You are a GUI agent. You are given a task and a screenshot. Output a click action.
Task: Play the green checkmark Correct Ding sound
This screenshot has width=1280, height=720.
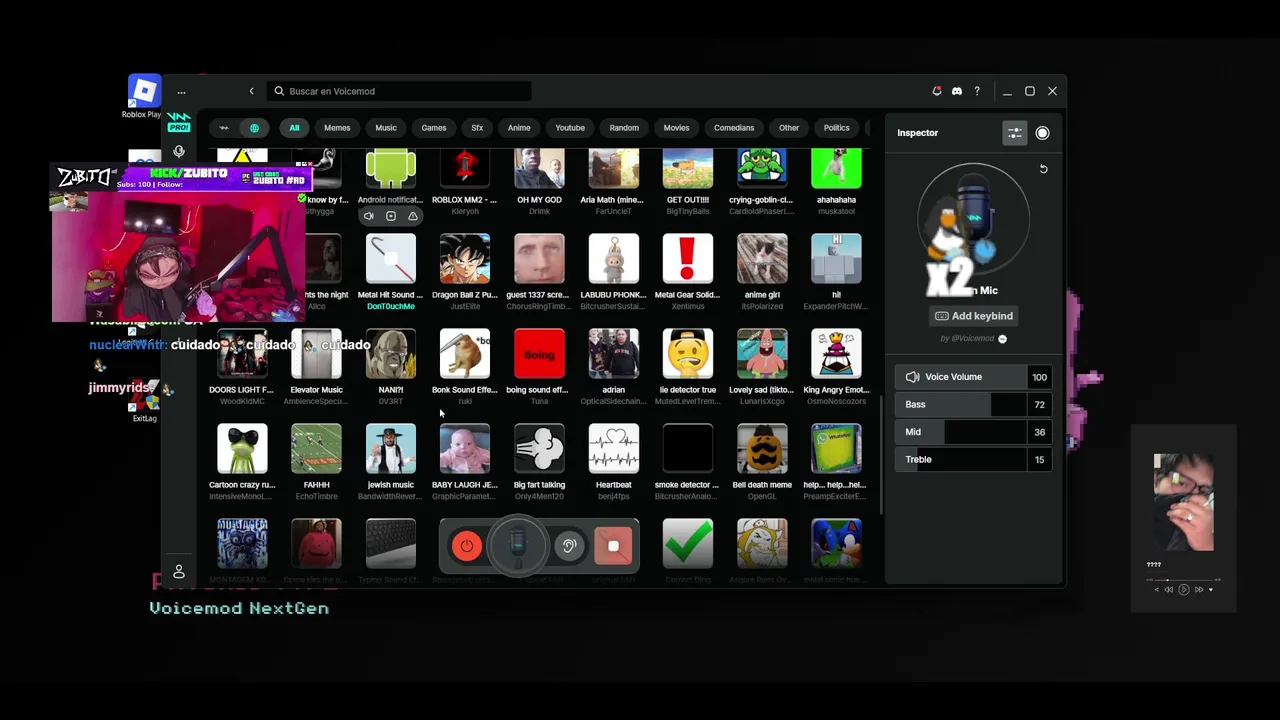tap(688, 544)
